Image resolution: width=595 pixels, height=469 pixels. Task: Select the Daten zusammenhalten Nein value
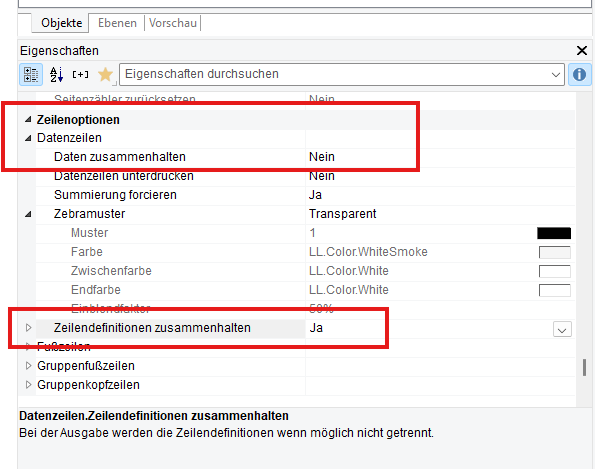click(x=322, y=157)
